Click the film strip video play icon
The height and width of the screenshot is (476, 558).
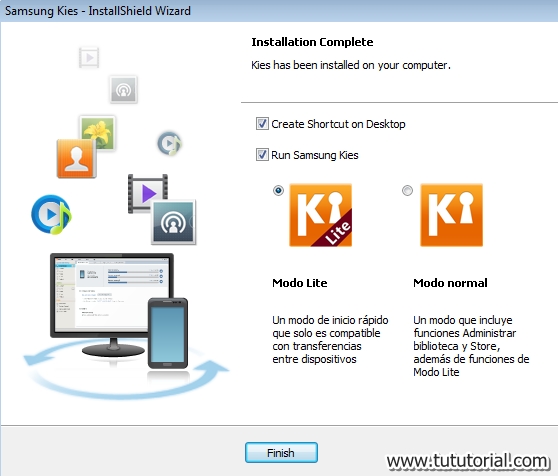pyautogui.click(x=148, y=193)
